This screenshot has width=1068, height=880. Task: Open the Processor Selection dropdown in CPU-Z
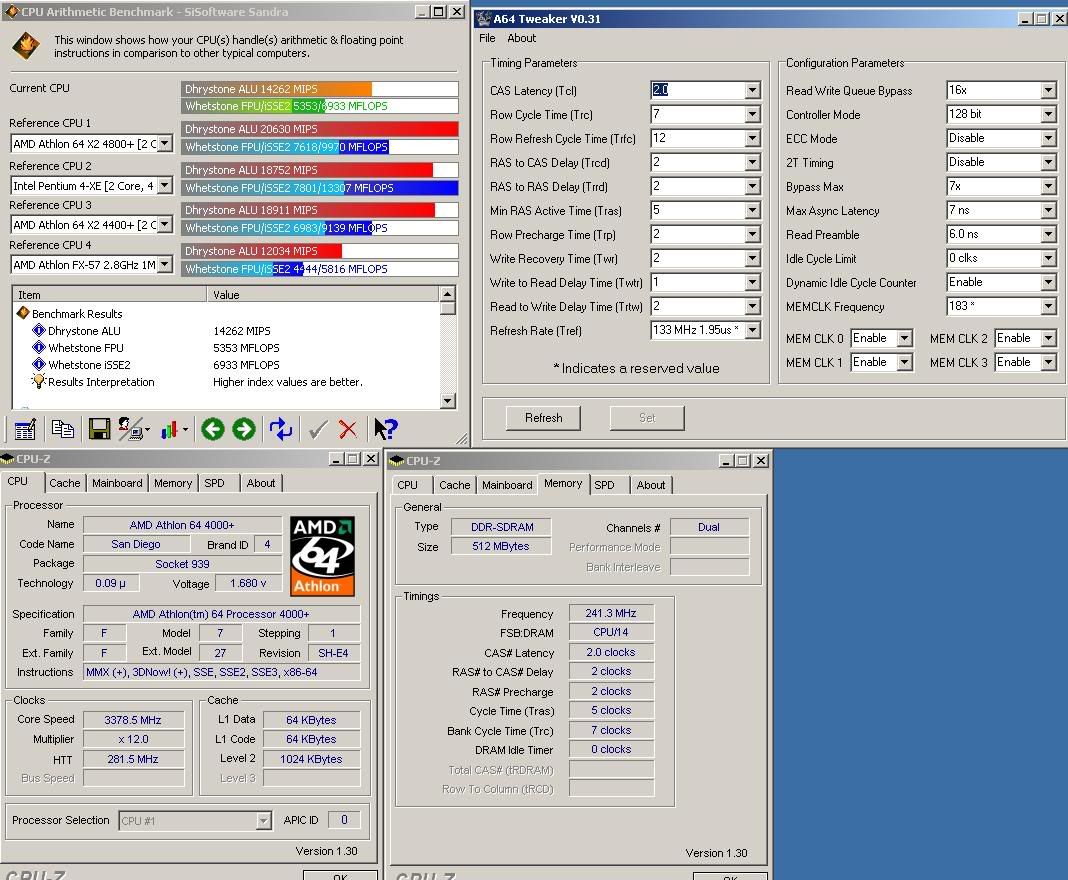(264, 821)
